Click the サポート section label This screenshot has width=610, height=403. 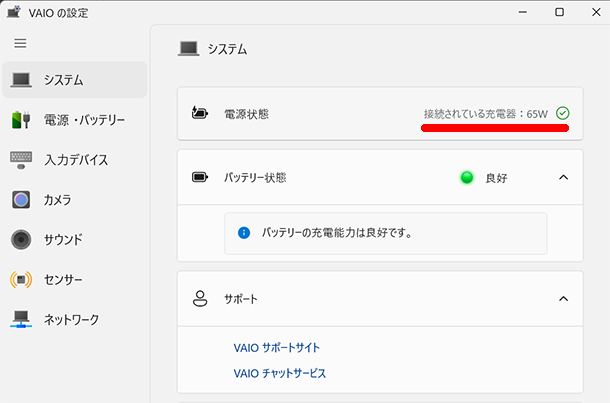[241, 299]
